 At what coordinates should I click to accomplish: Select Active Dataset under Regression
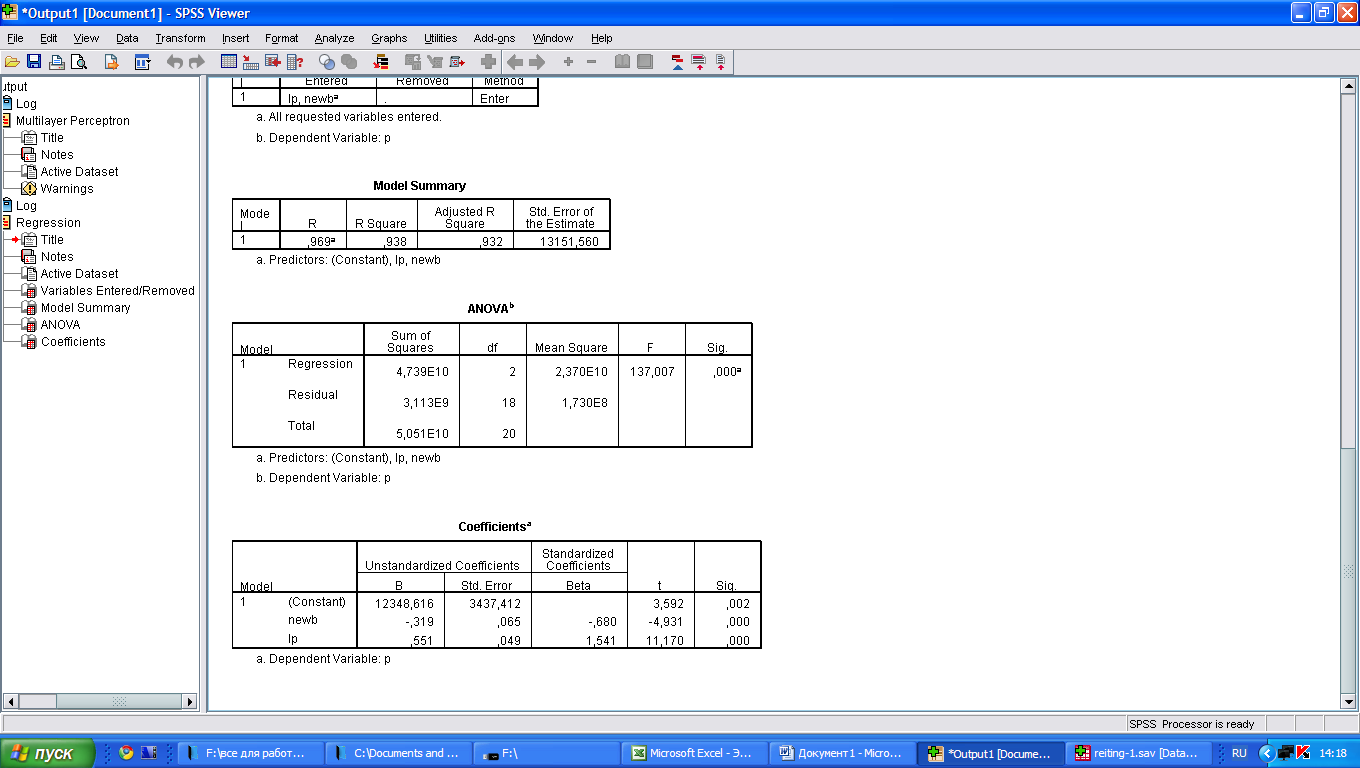79,274
